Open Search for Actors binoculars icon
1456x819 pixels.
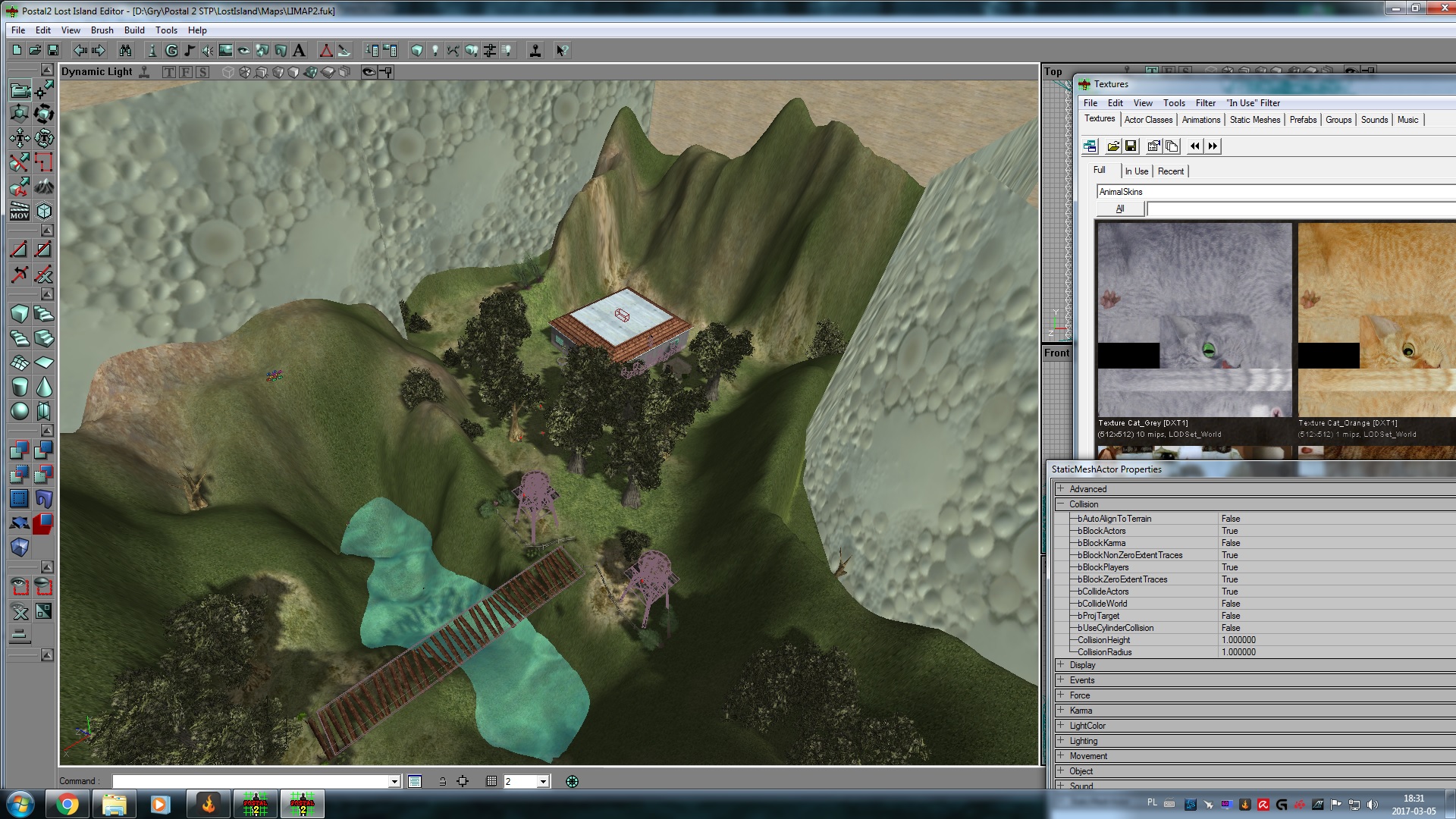(x=125, y=51)
